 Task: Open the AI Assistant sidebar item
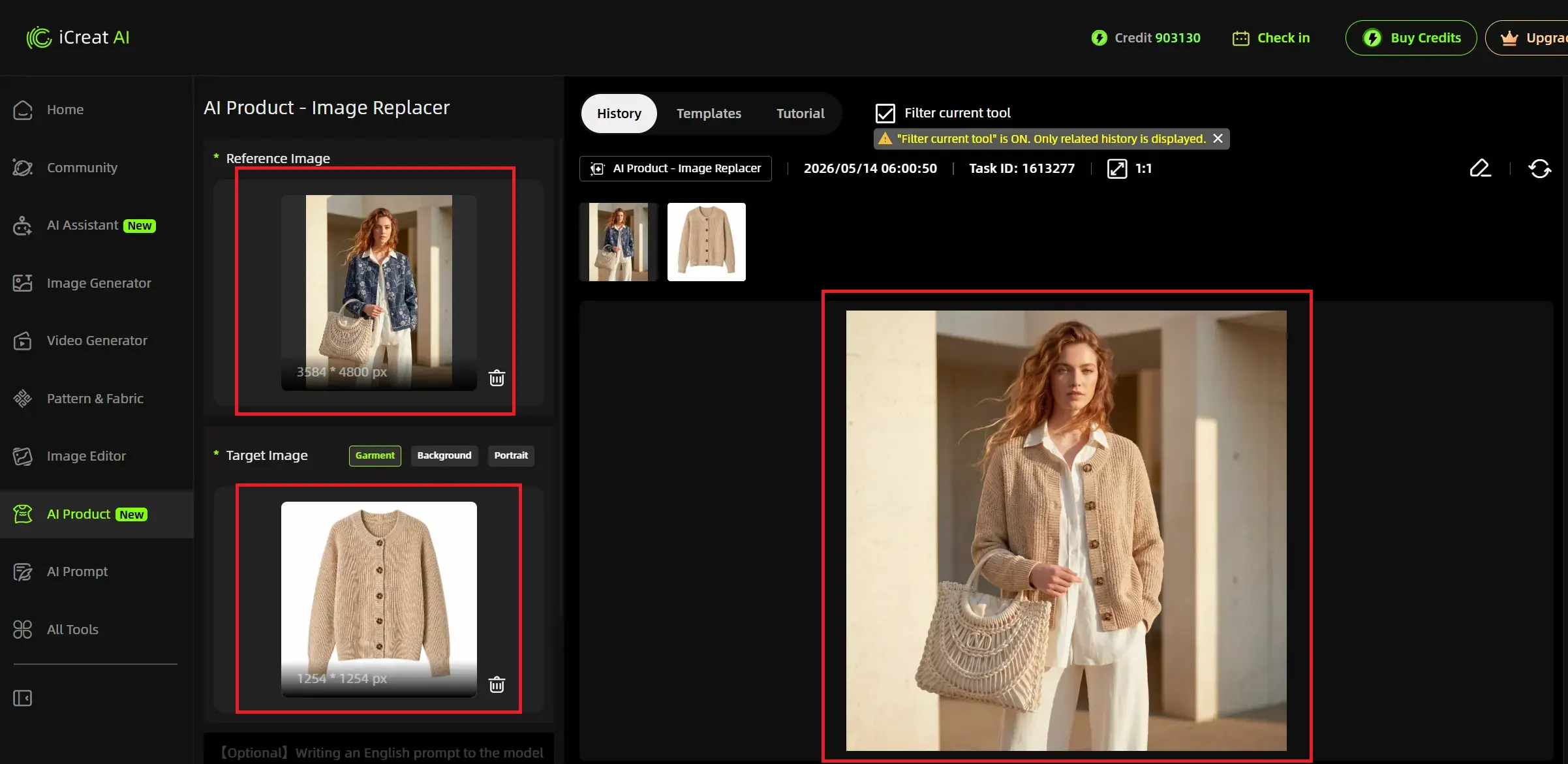click(97, 225)
